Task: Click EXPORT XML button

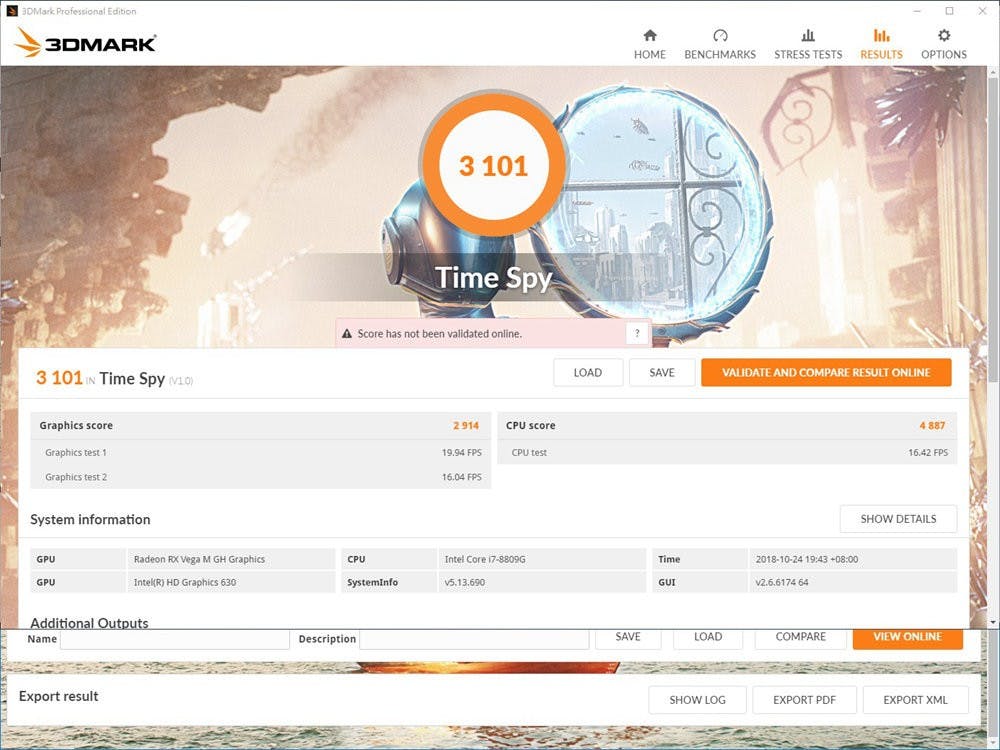Action: coord(915,700)
